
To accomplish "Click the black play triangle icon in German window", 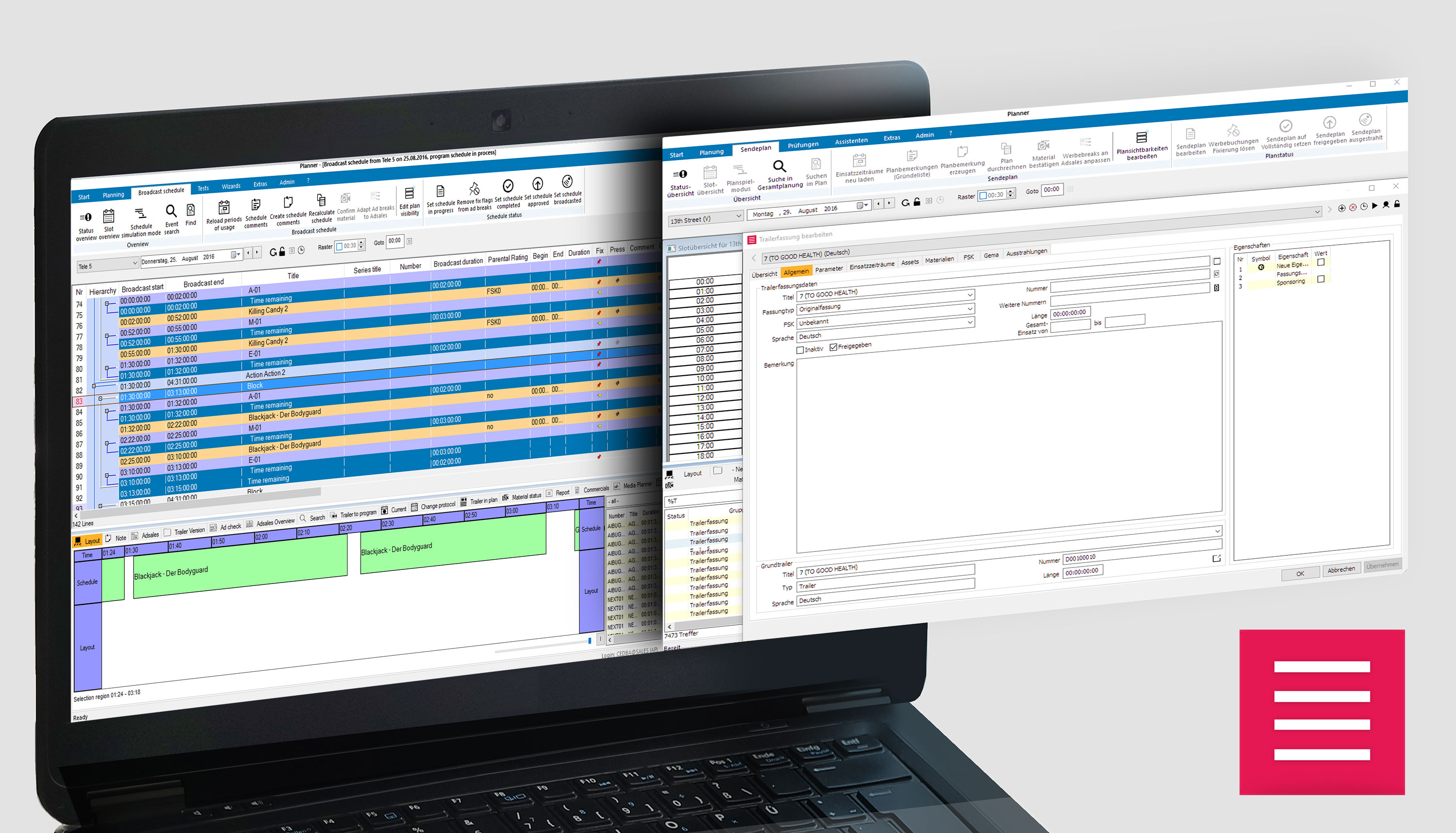I will (1375, 206).
